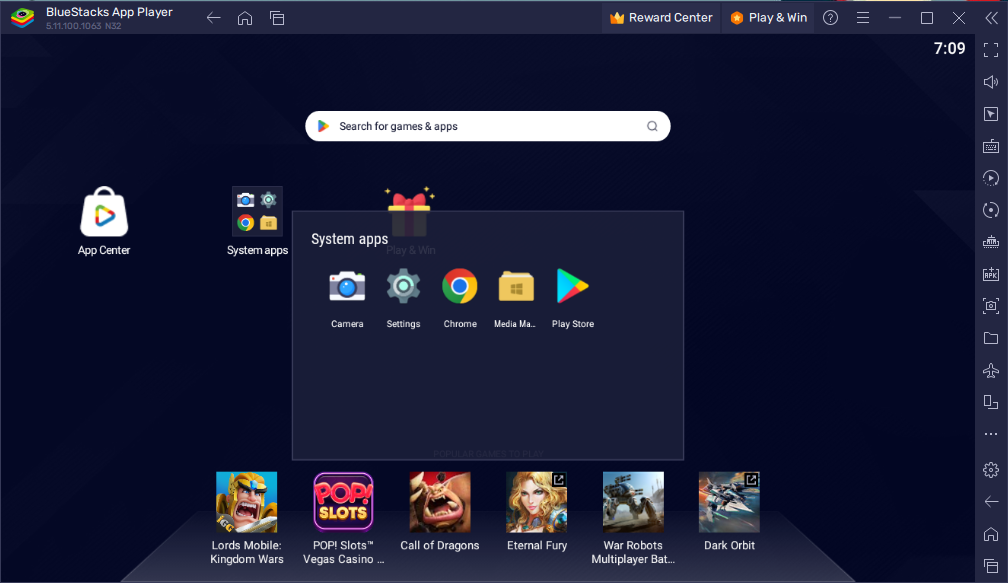
Task: Collapse the side toolbar with the double chevron
Action: 991,18
